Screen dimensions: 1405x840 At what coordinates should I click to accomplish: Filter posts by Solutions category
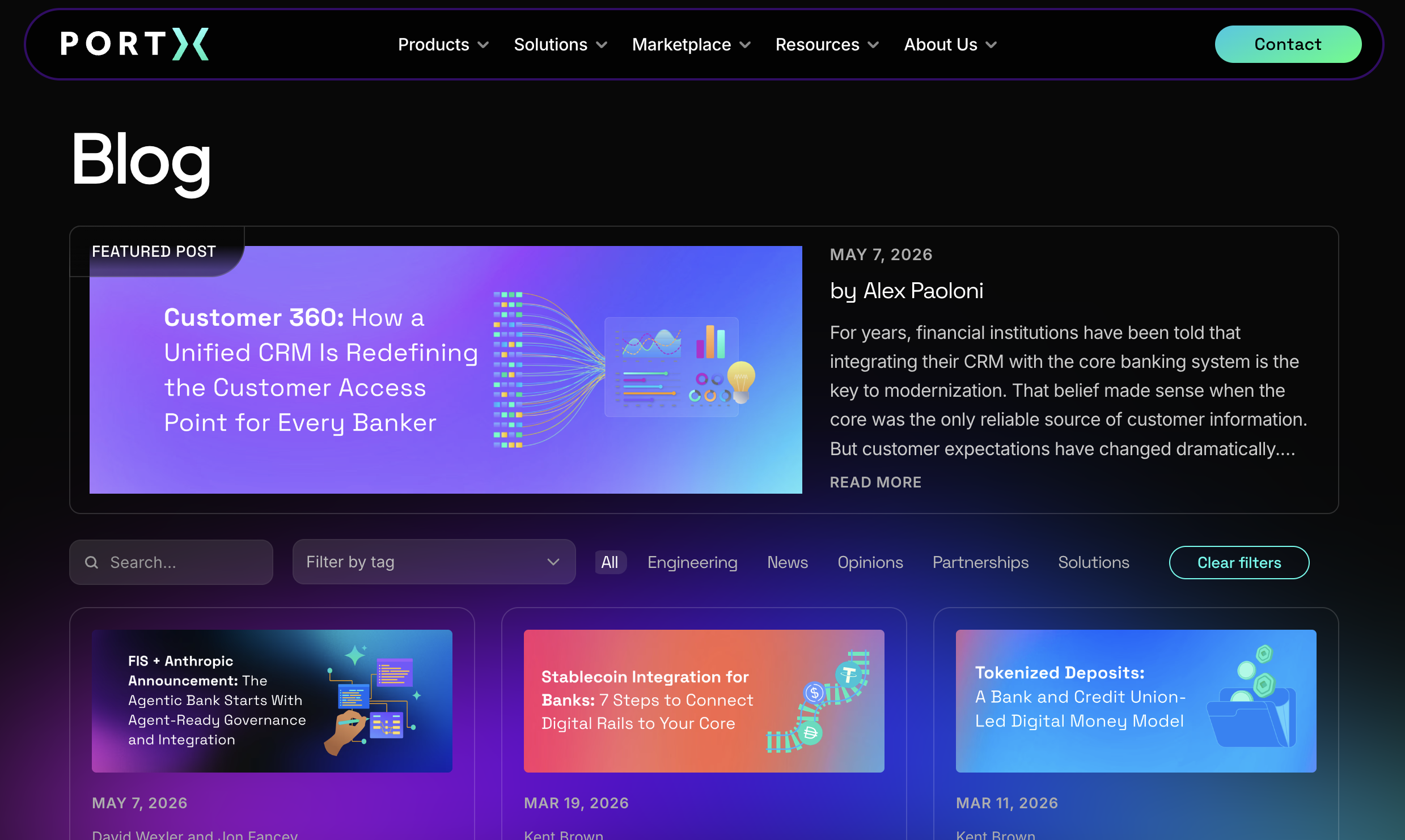pyautogui.click(x=1094, y=562)
